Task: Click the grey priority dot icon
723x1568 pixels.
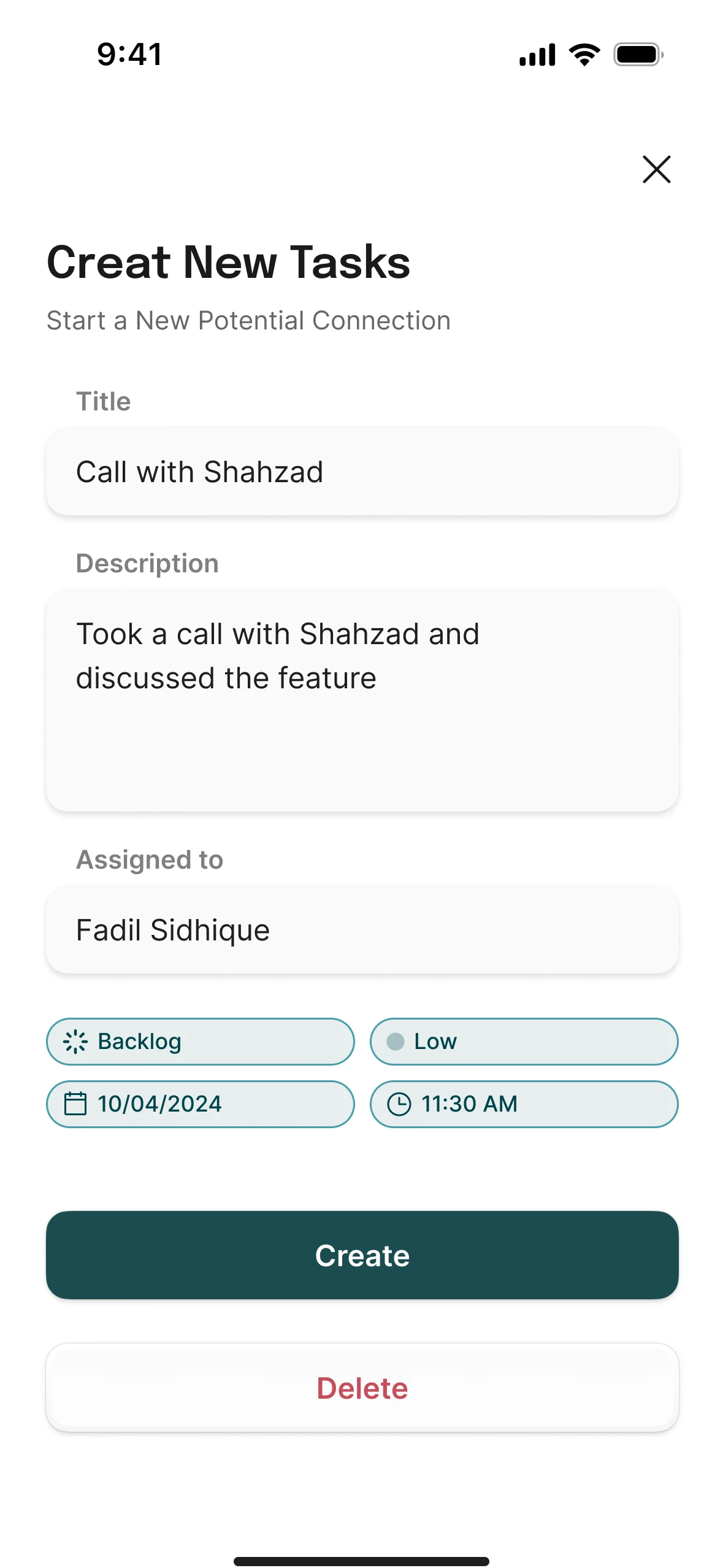Action: (x=396, y=1042)
